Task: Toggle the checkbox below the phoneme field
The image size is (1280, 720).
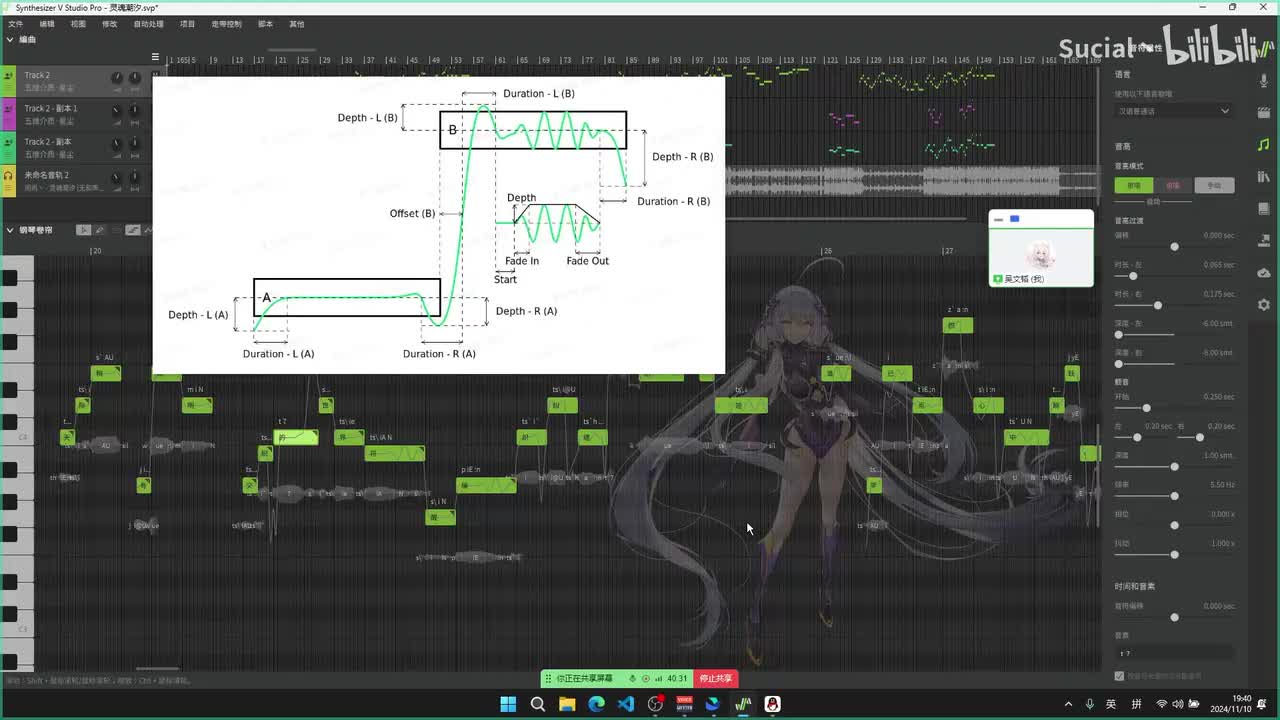Action: (x=1119, y=676)
